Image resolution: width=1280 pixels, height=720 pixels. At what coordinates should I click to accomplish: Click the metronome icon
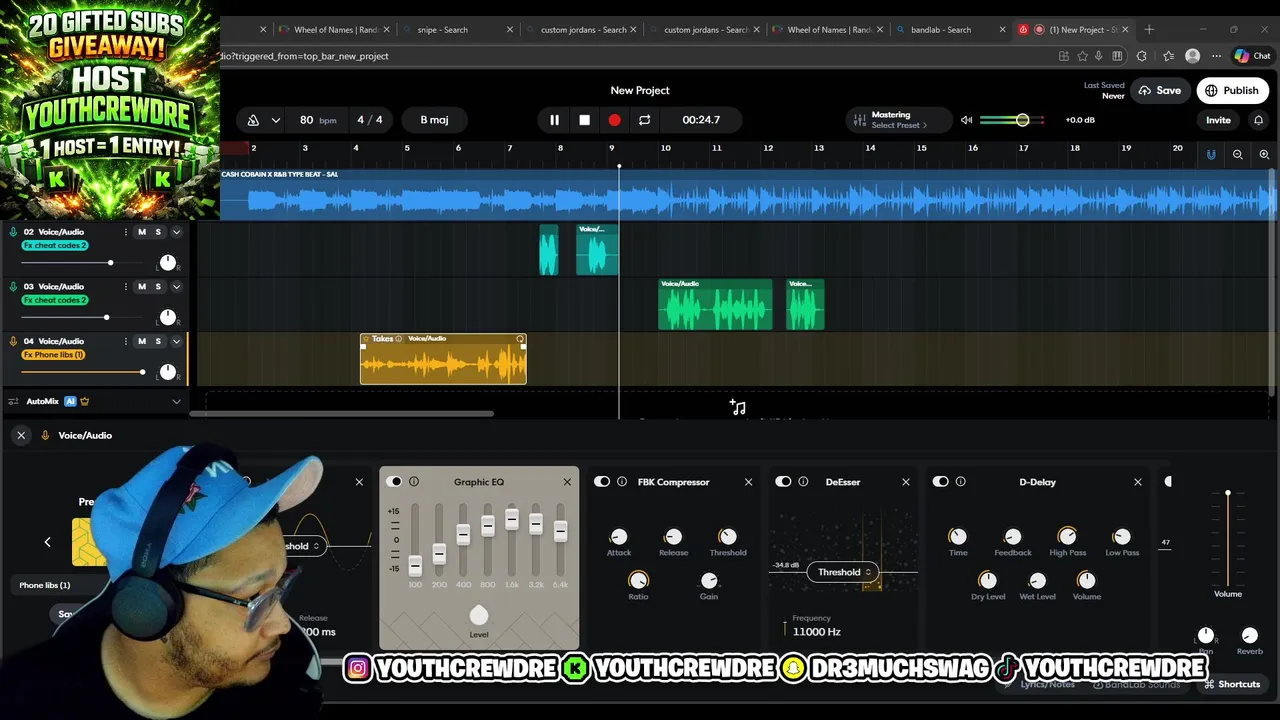click(x=253, y=120)
